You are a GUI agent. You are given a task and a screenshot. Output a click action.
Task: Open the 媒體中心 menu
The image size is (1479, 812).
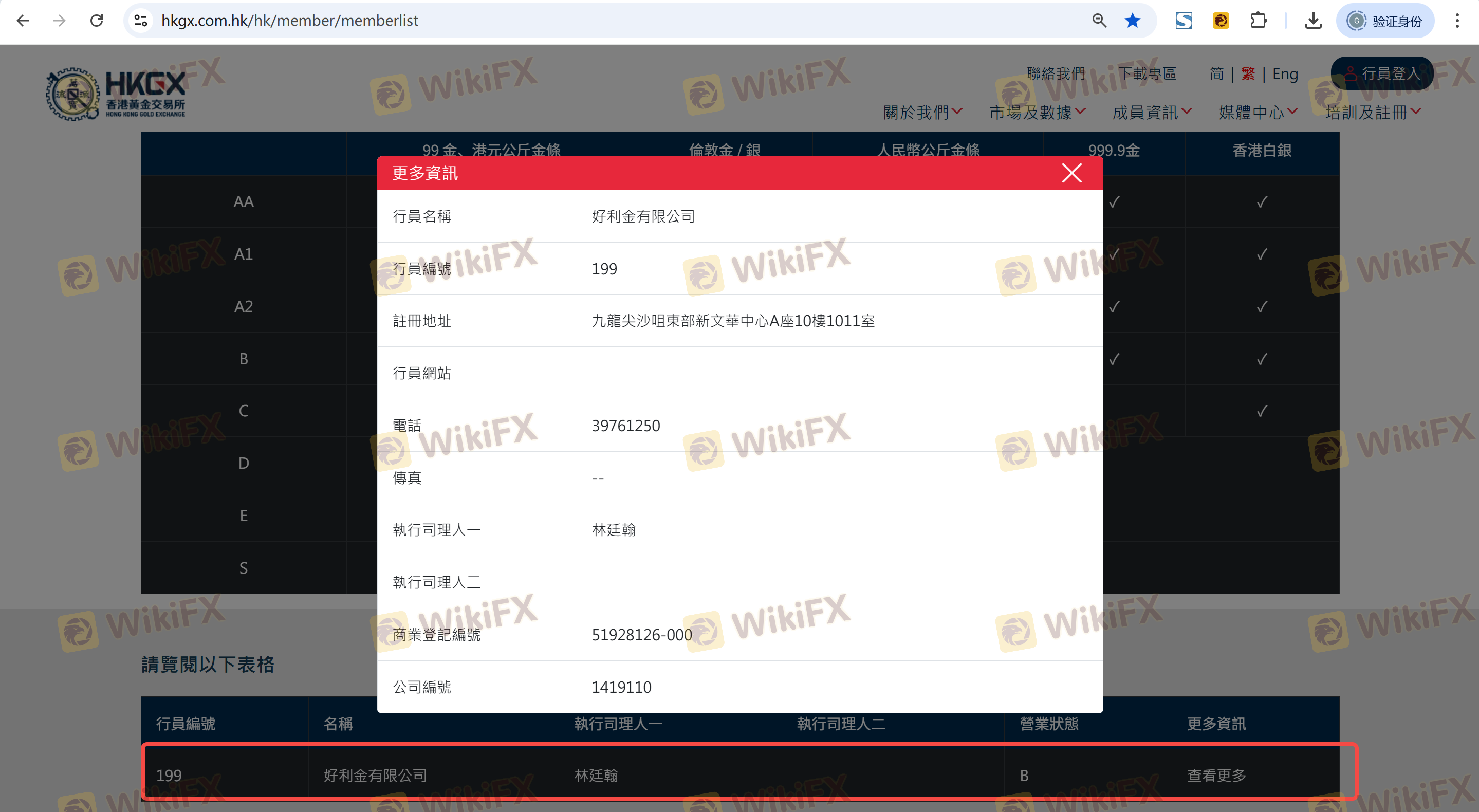[1258, 112]
